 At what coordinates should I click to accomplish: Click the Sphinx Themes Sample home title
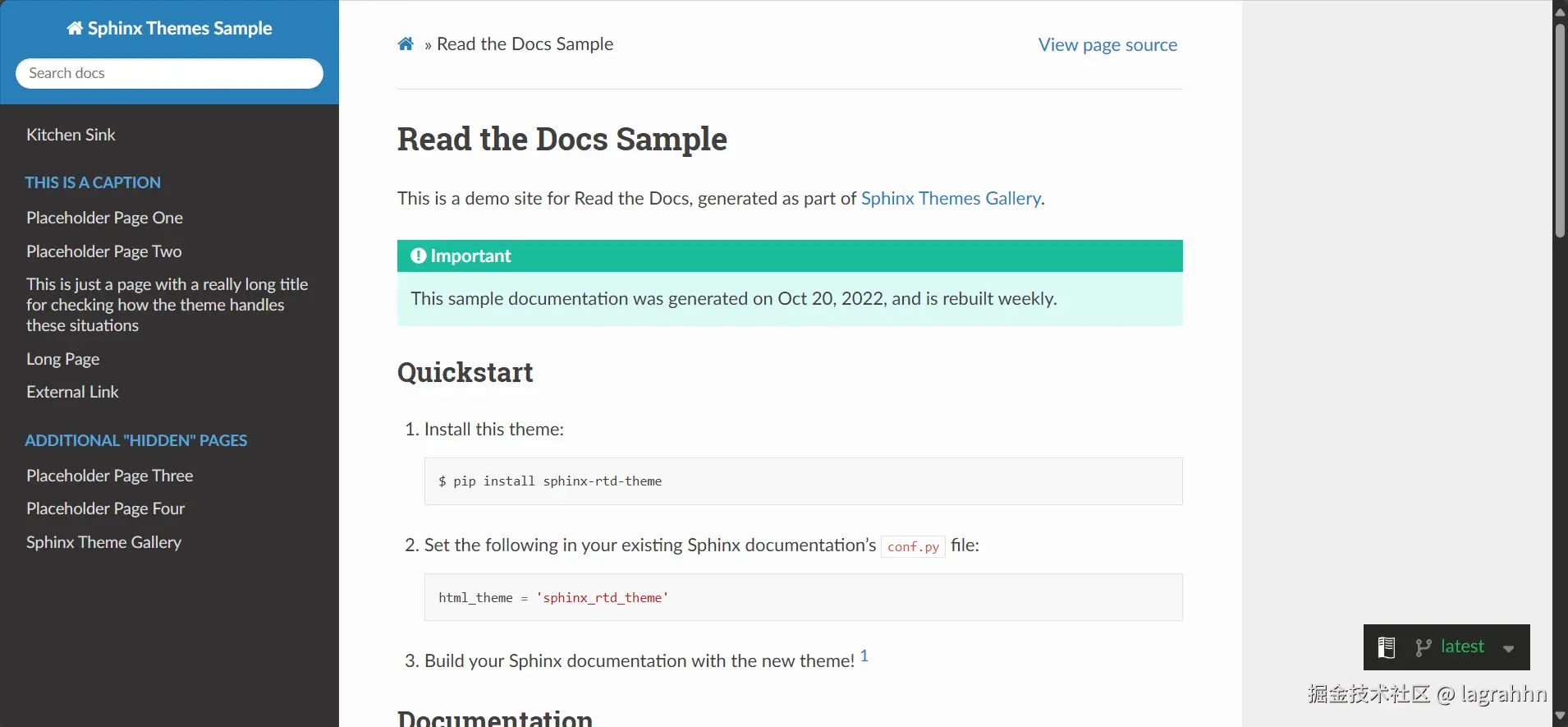click(x=169, y=29)
